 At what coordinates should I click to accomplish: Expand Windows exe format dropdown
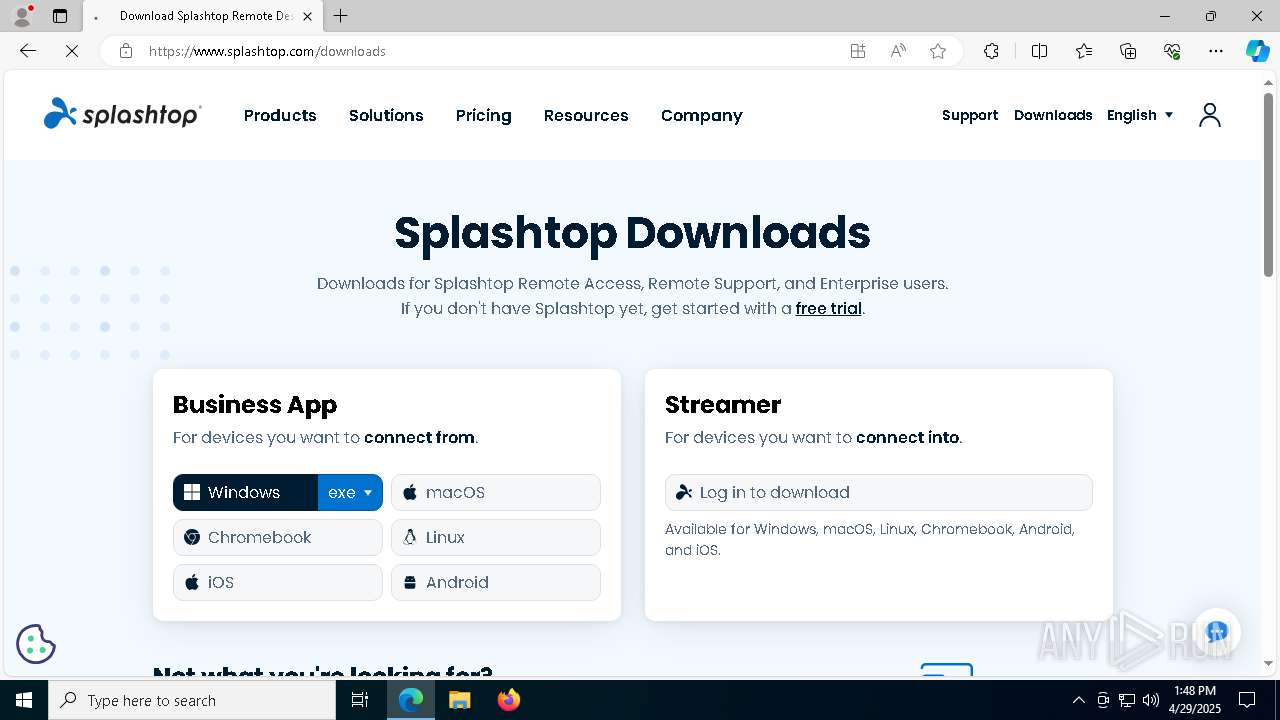click(350, 492)
